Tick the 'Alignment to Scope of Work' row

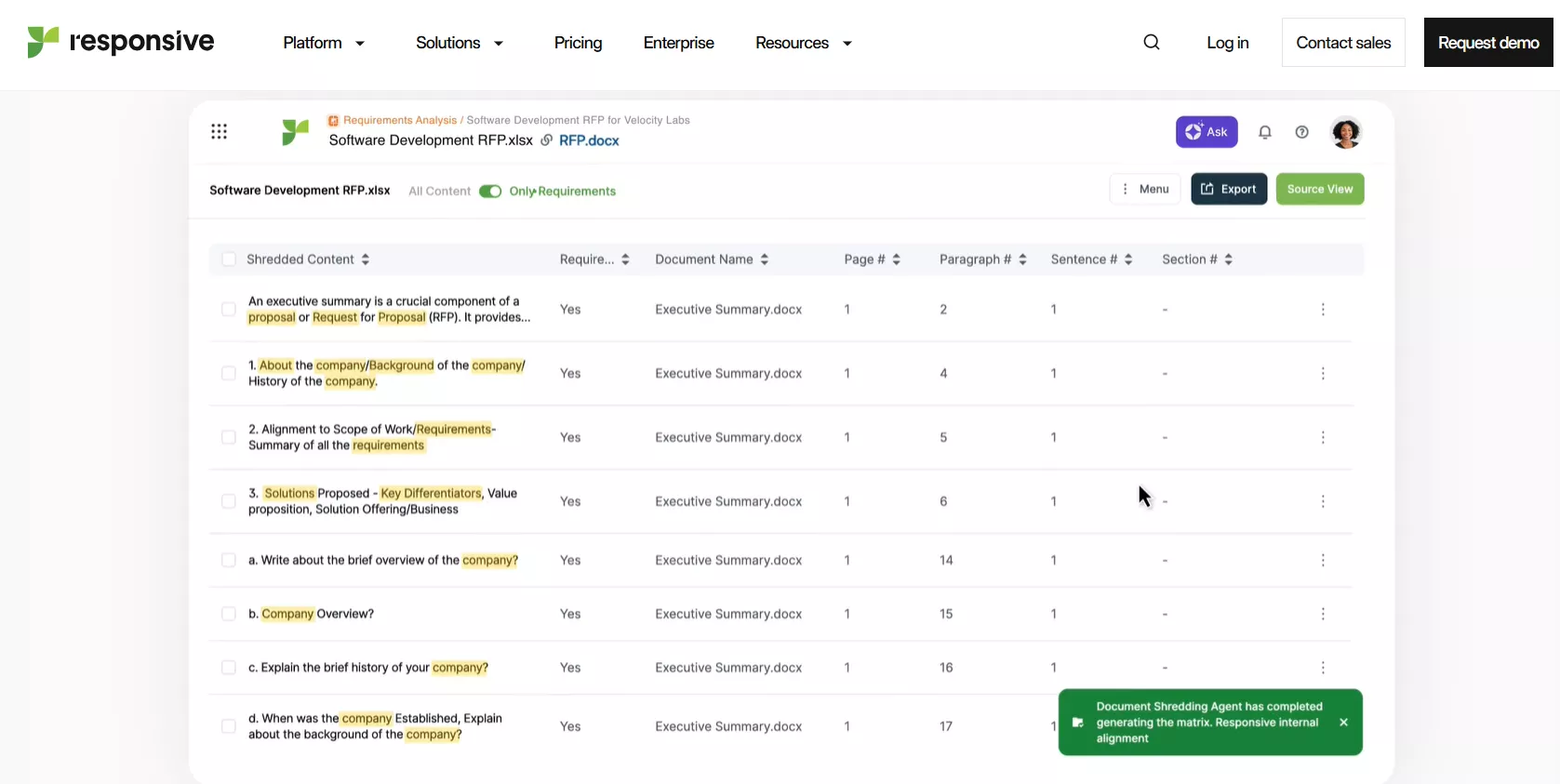229,437
